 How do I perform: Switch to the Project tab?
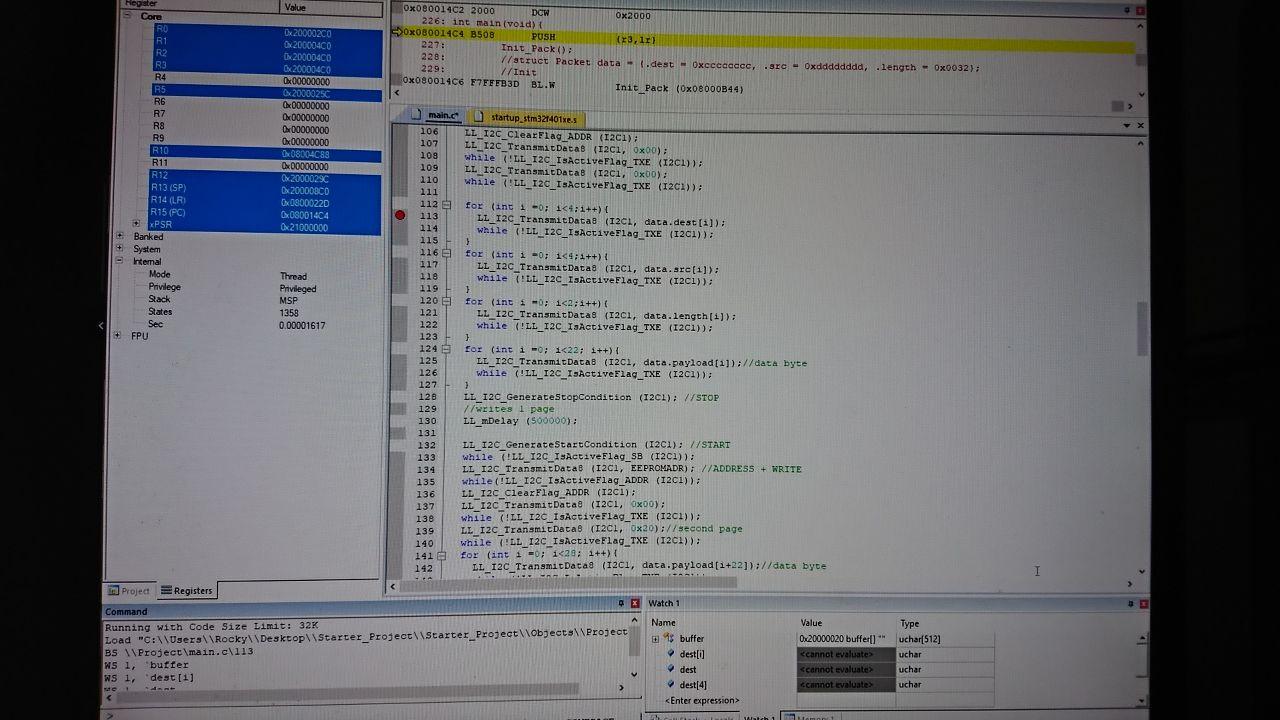130,591
